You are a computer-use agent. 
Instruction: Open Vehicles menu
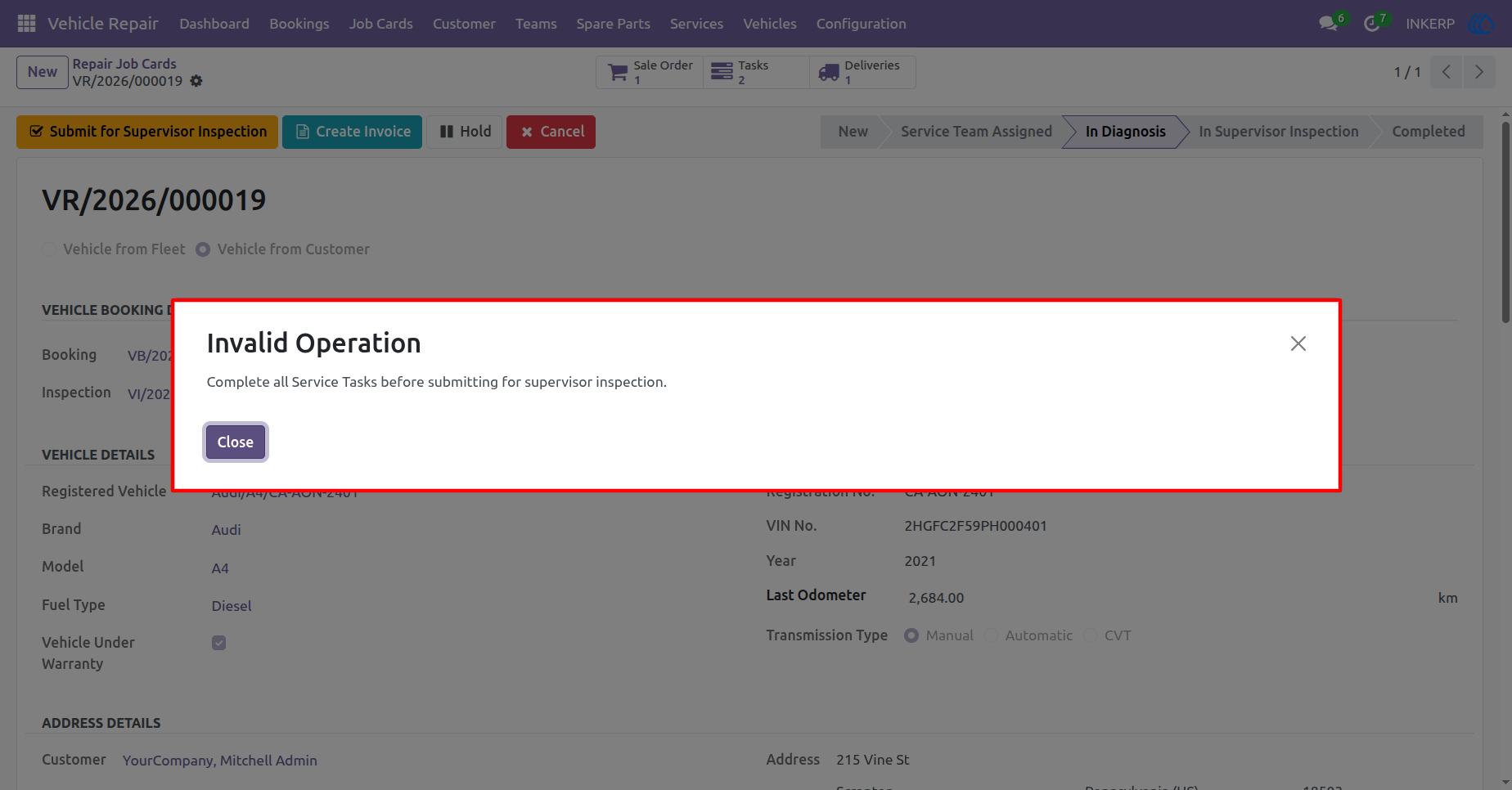pos(770,24)
